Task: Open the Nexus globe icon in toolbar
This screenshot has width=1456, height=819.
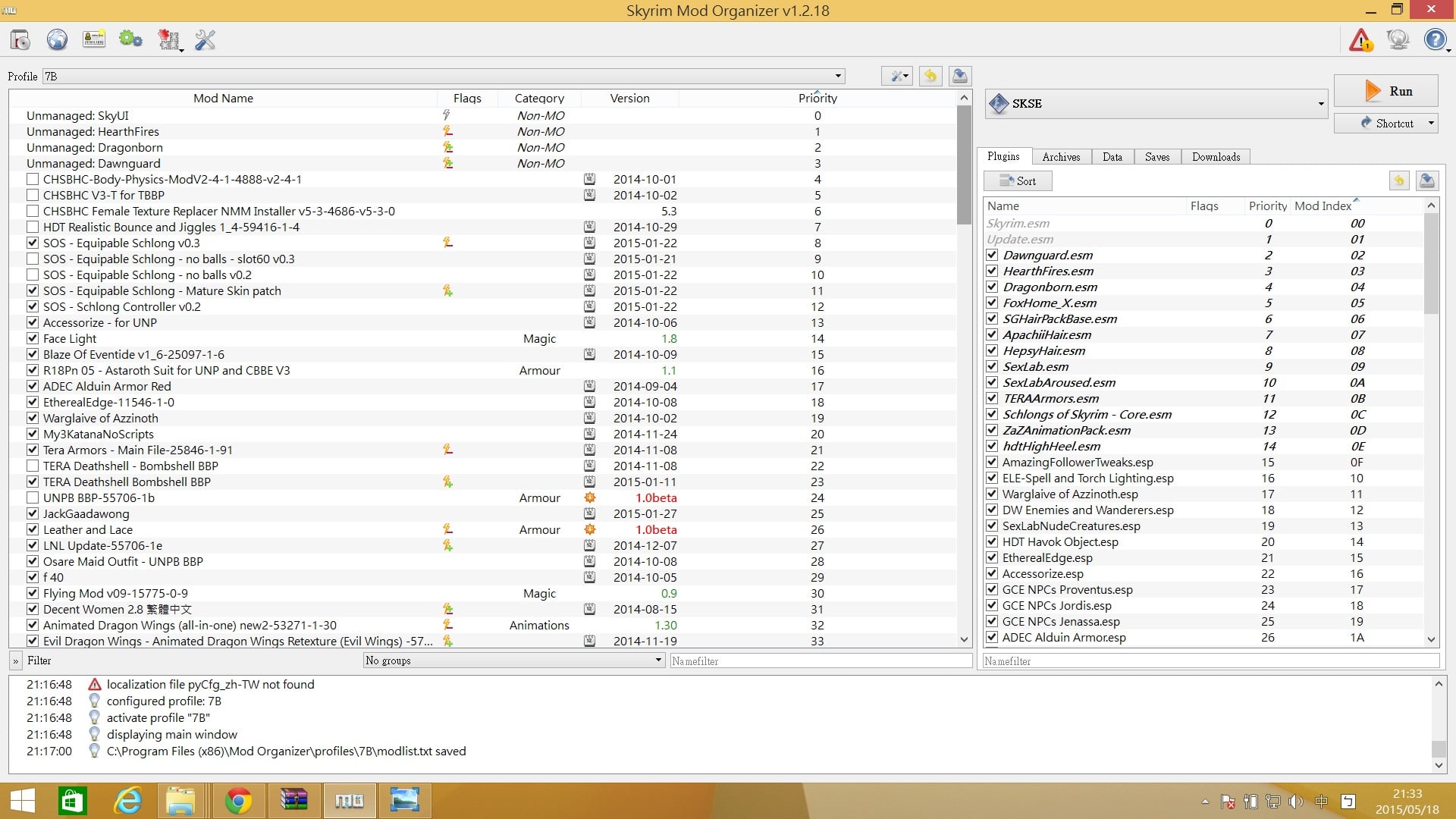Action: pos(57,39)
